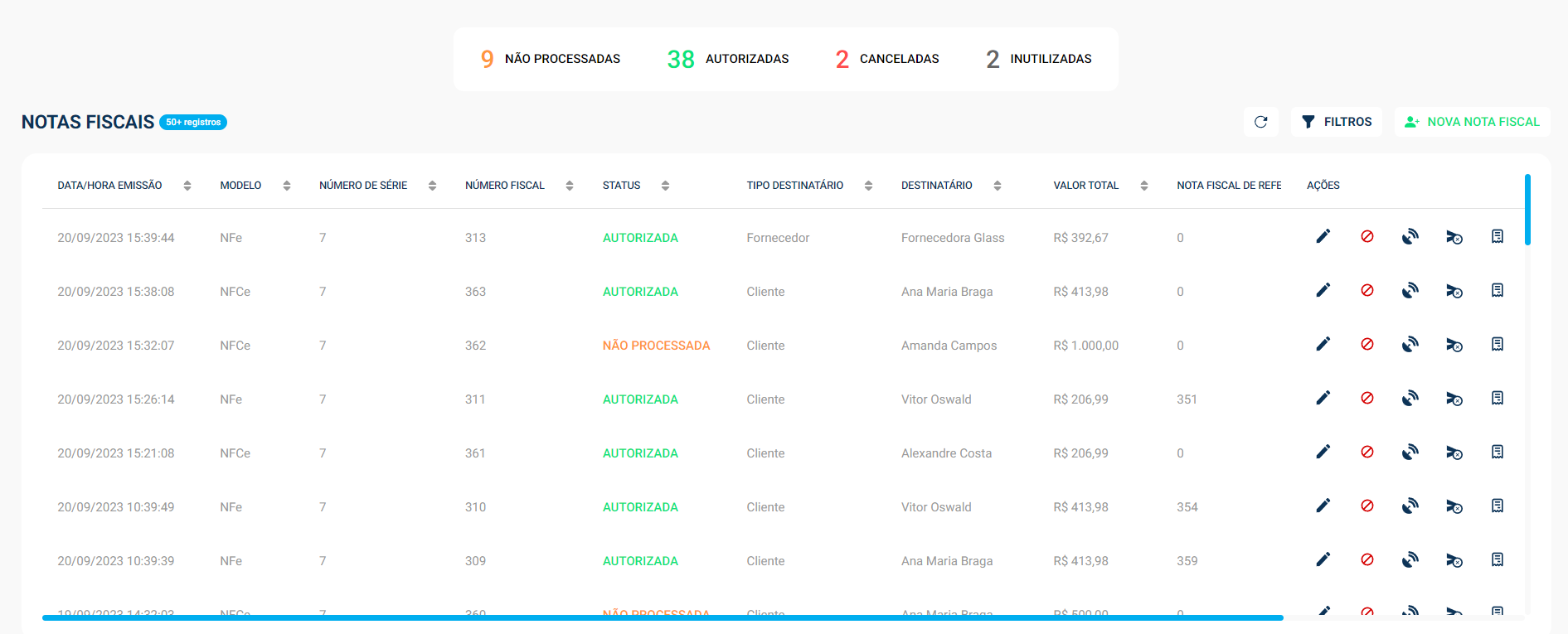Edit the Fornecedora Glass invoice with pencil icon
The image size is (1568, 634).
(1323, 237)
